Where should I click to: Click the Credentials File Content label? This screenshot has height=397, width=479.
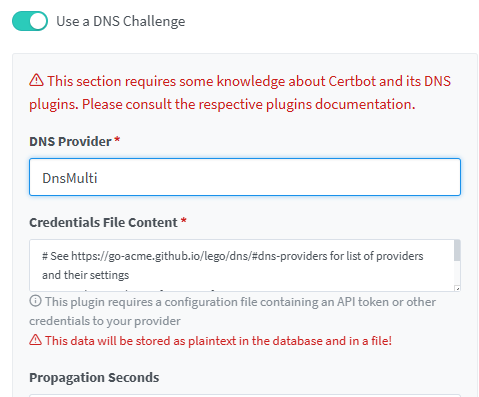[x=103, y=222]
